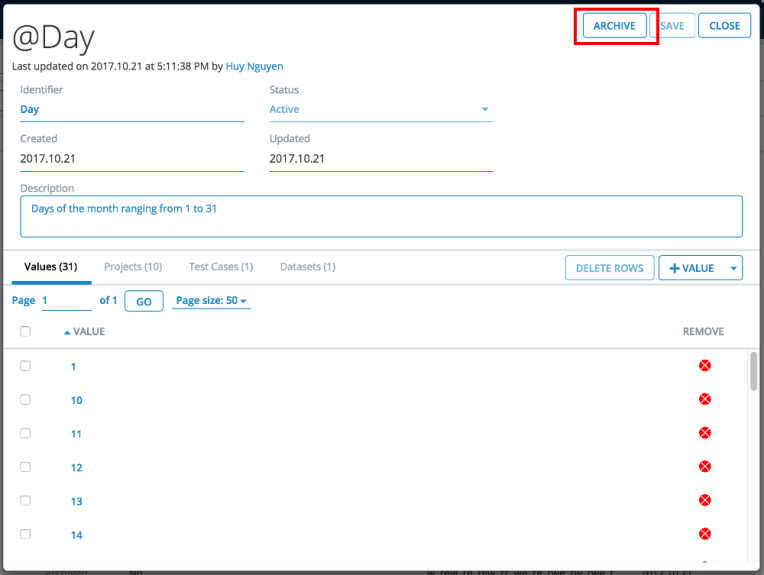Delete value 12 via its red remove icon
Image resolution: width=764 pixels, height=575 pixels.
704,467
